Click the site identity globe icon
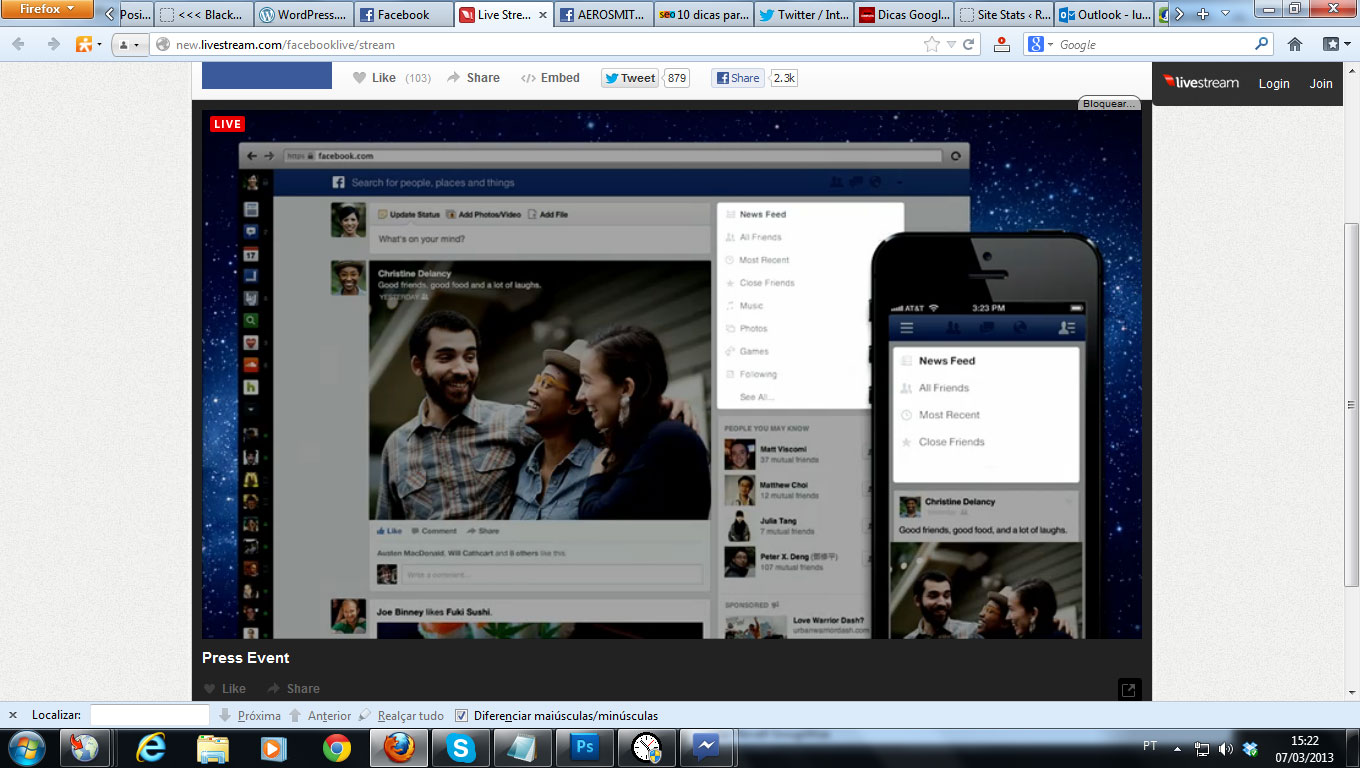 point(163,44)
